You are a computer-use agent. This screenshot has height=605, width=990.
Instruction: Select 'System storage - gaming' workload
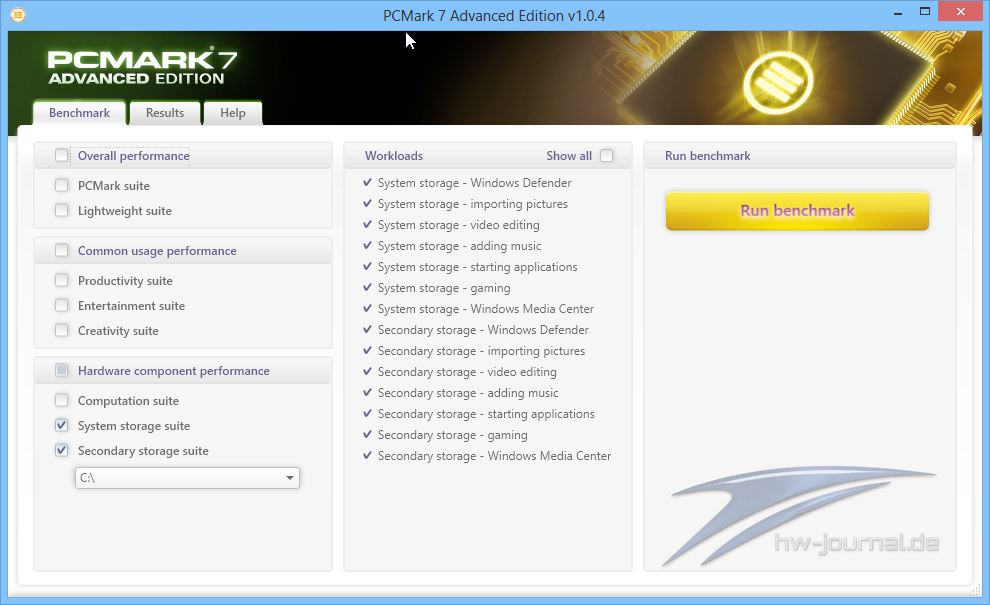(x=437, y=287)
